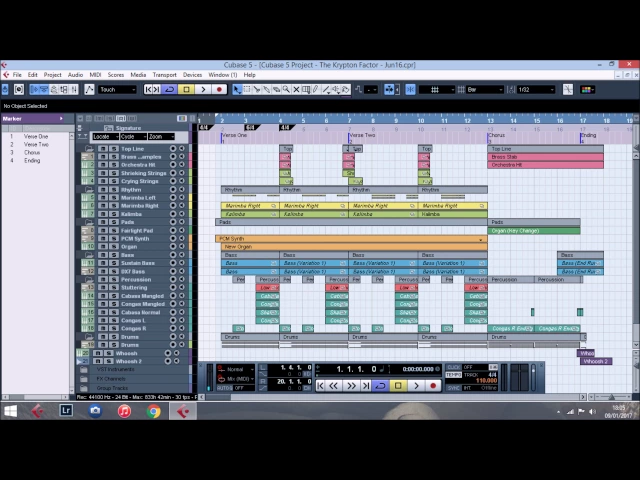This screenshot has height=480, width=640.
Task: Stop playback using transport panel Stop
Action: tap(398, 385)
